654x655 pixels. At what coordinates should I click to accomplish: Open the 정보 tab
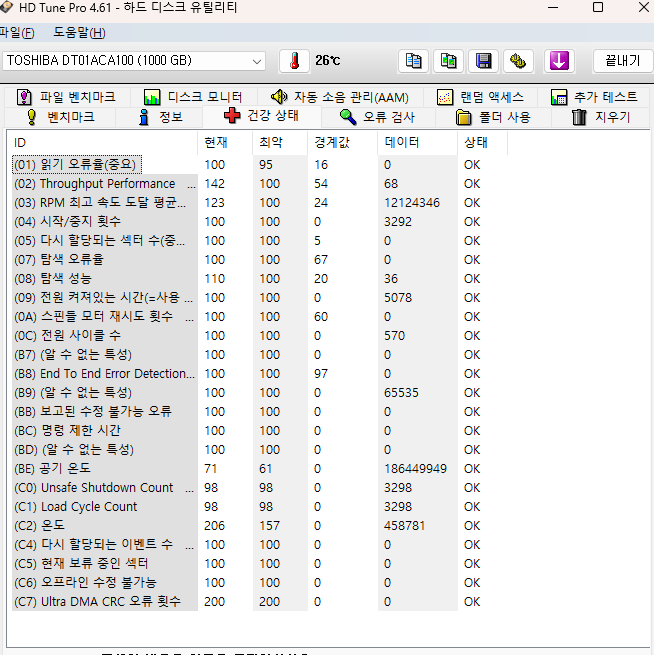(161, 117)
